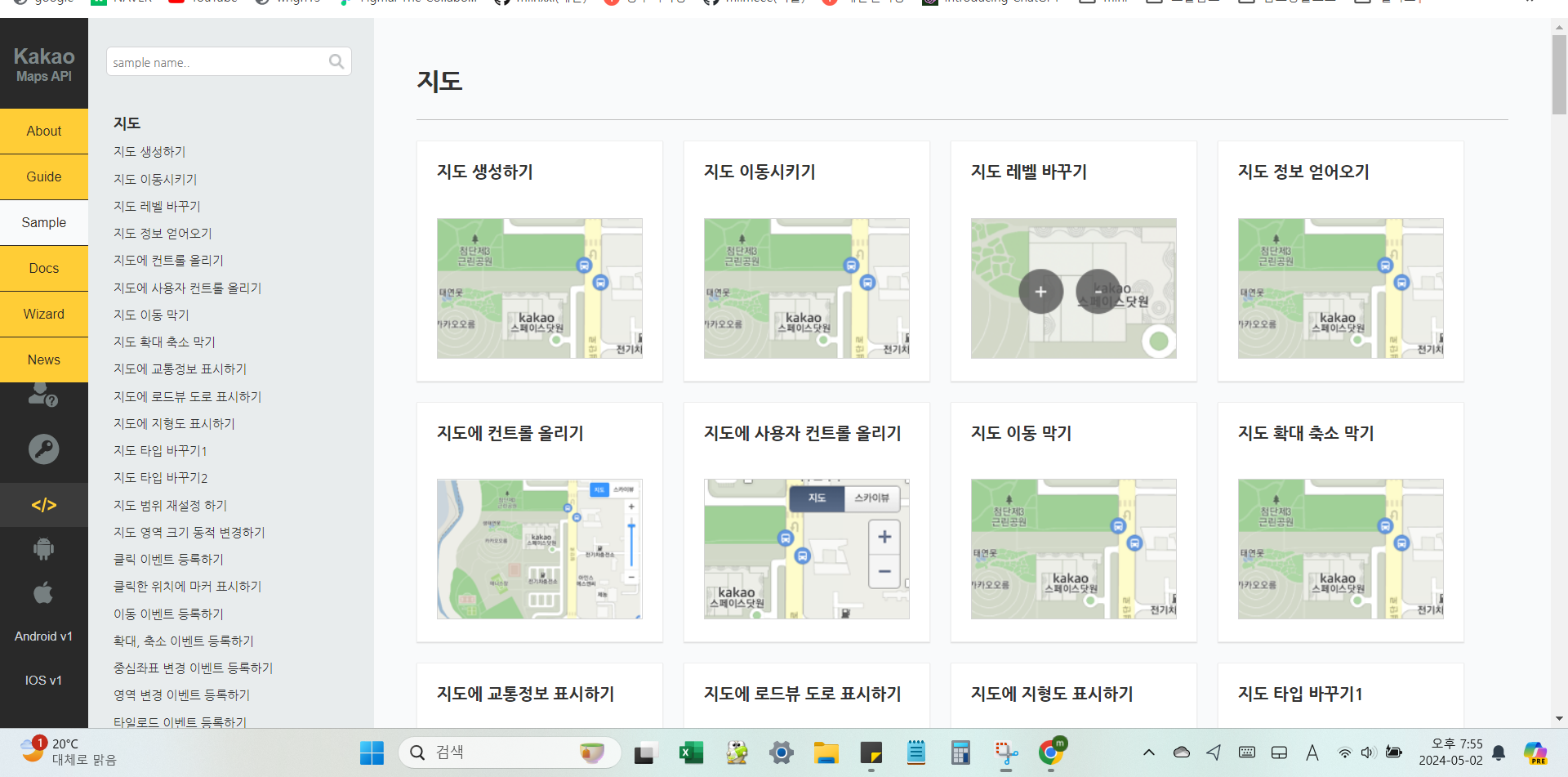
Task: Click the Kakao Maps API logo
Action: coord(44,64)
